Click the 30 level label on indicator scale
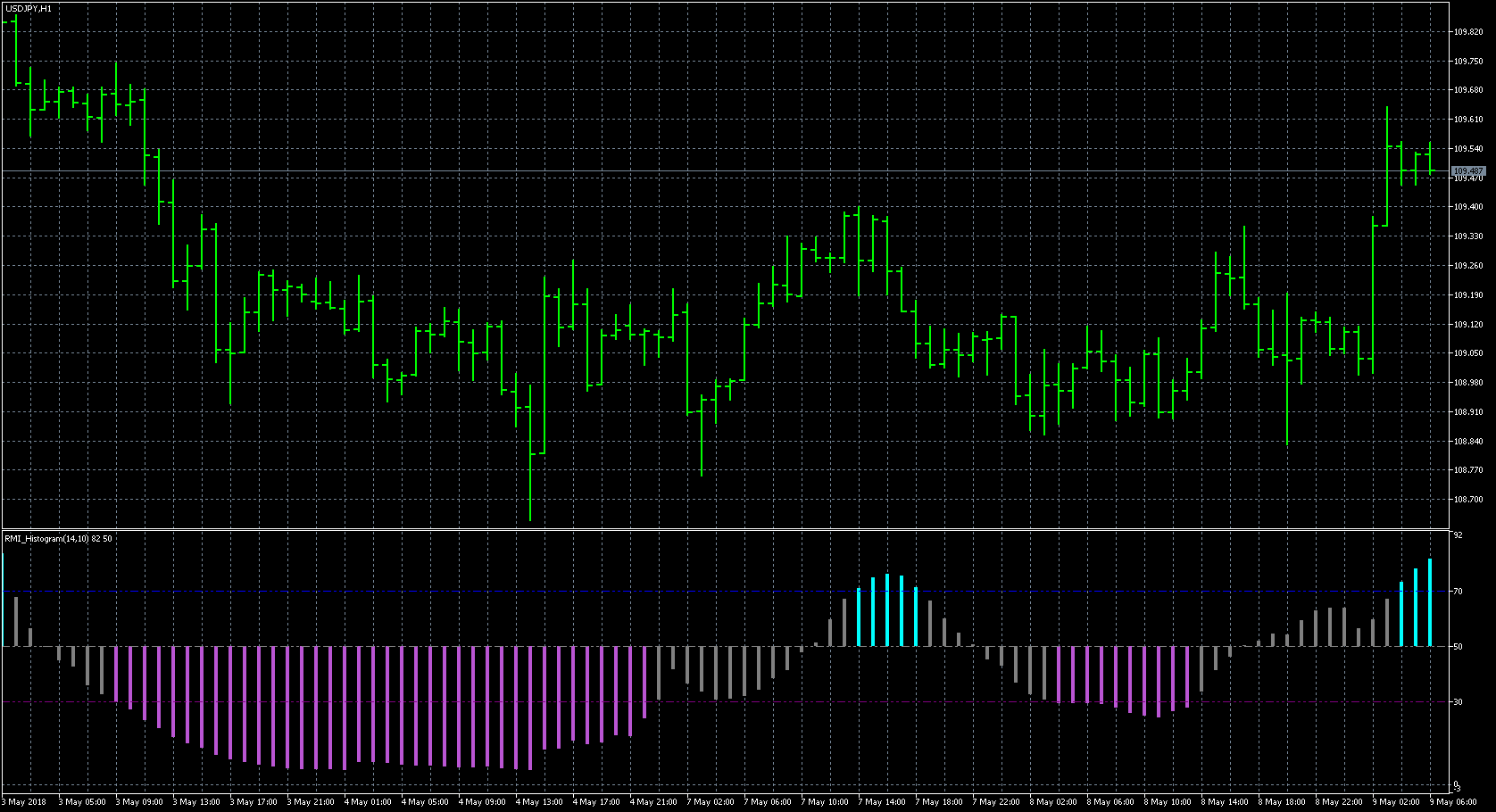The image size is (1496, 812). pyautogui.click(x=1458, y=702)
